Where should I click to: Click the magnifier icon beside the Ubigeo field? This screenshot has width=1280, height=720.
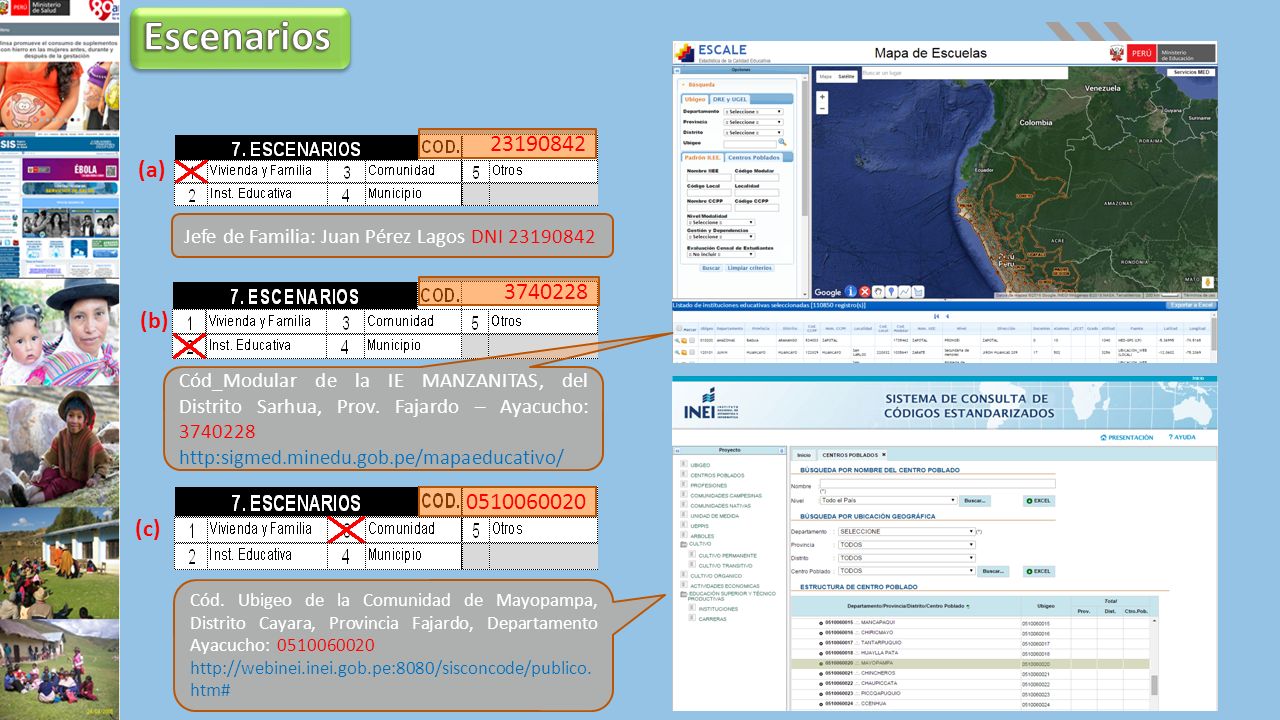click(x=782, y=142)
